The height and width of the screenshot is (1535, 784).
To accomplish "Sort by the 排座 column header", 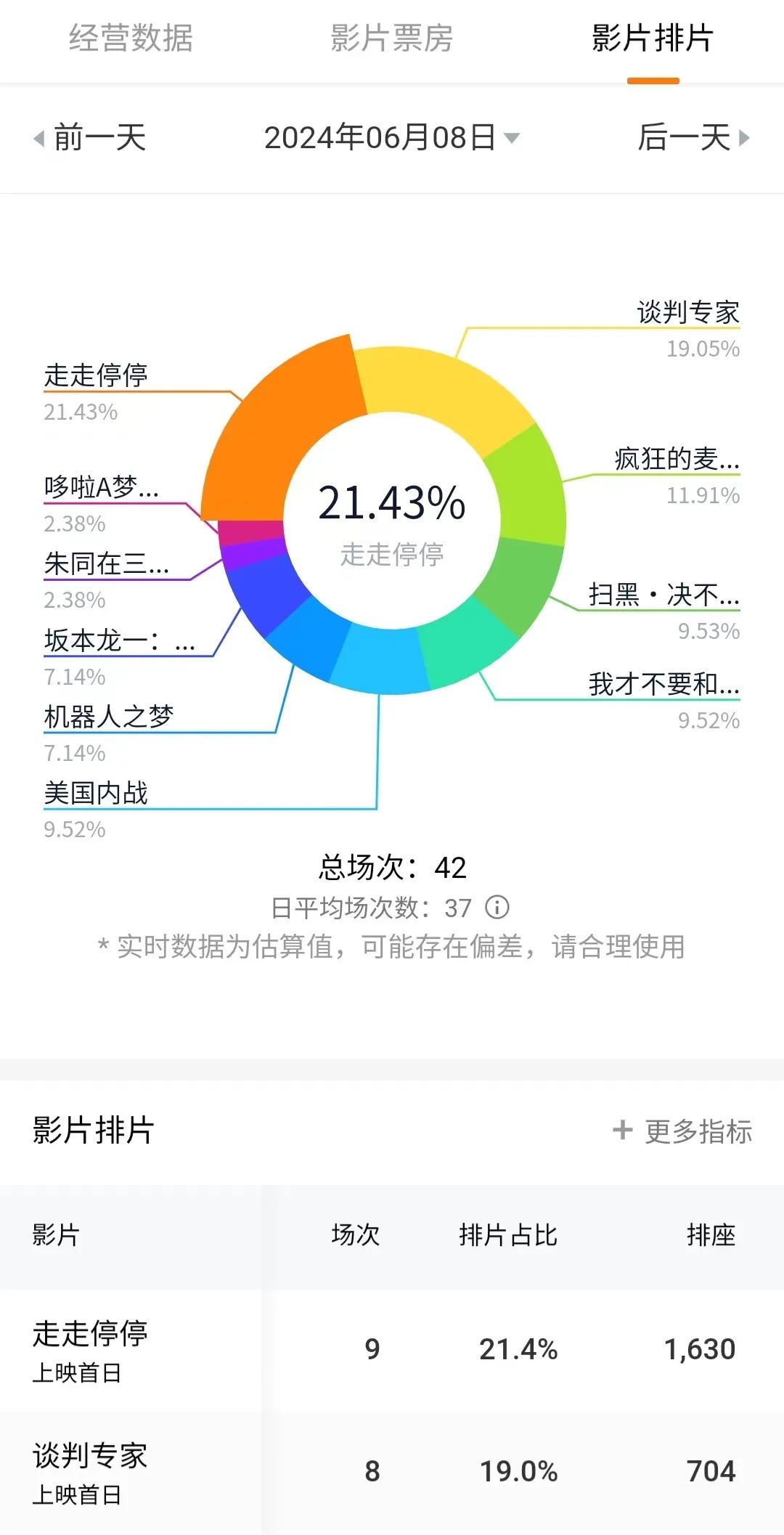I will point(711,1234).
